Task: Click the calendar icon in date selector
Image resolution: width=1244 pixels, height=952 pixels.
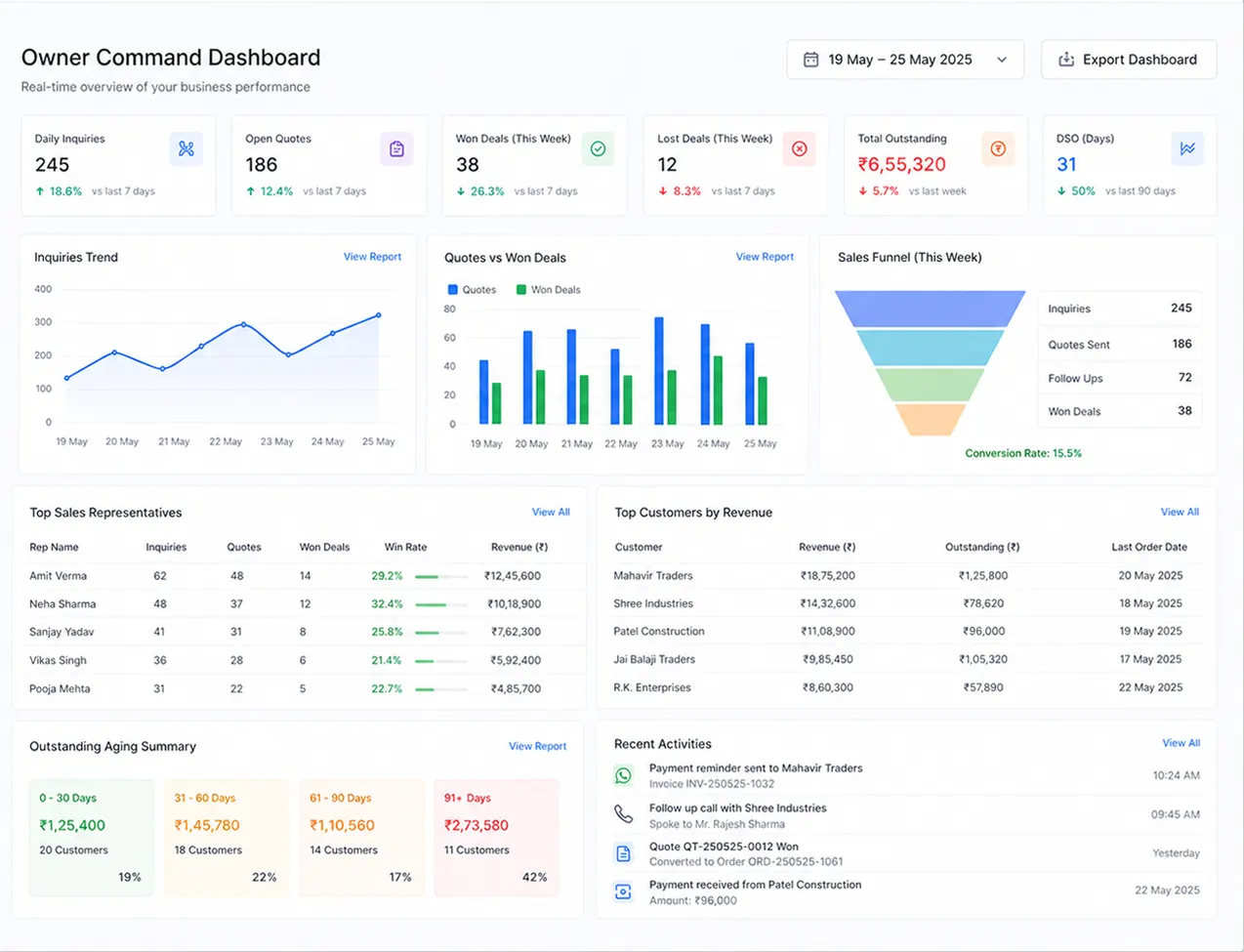Action: (810, 60)
